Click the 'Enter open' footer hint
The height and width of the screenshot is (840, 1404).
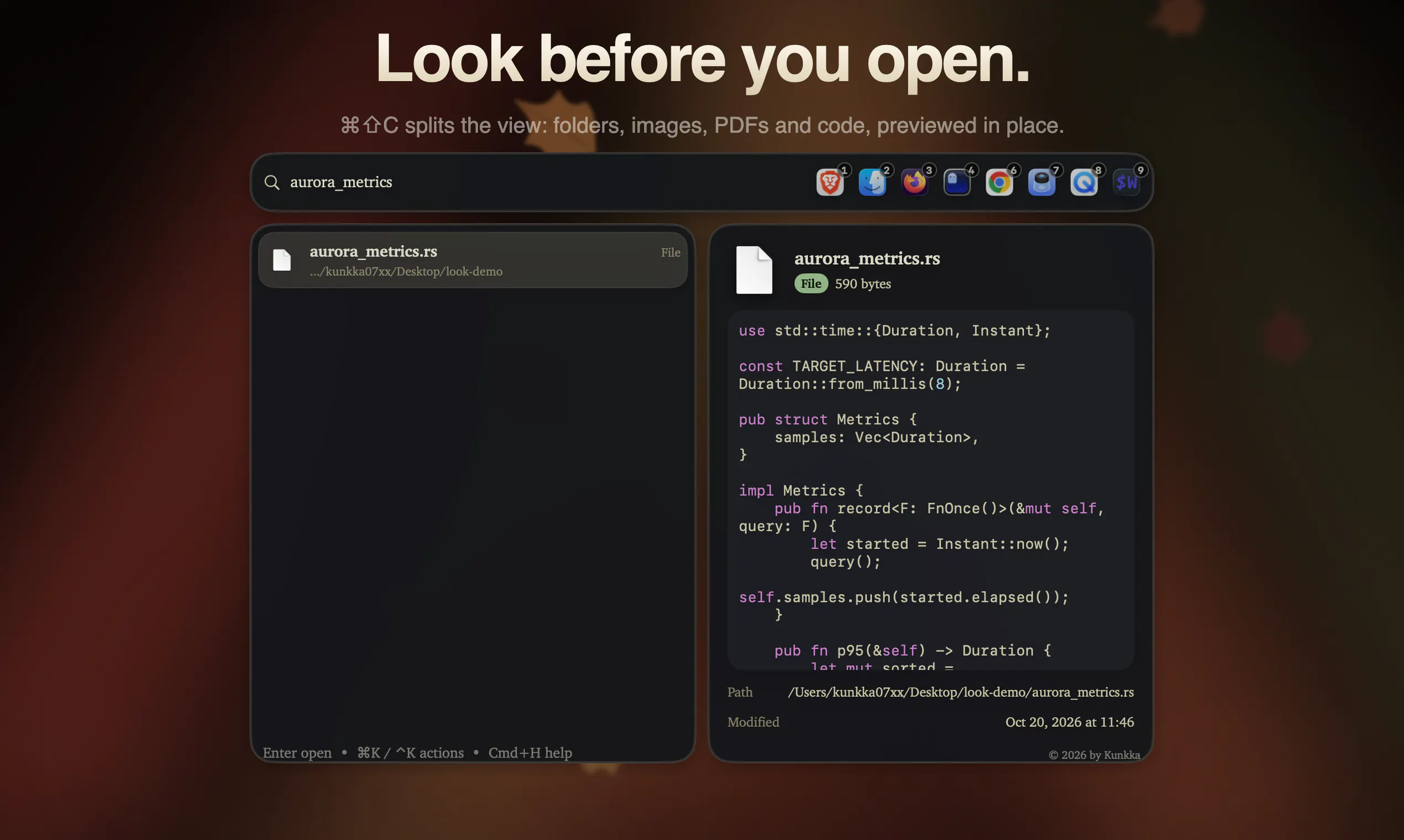click(297, 753)
